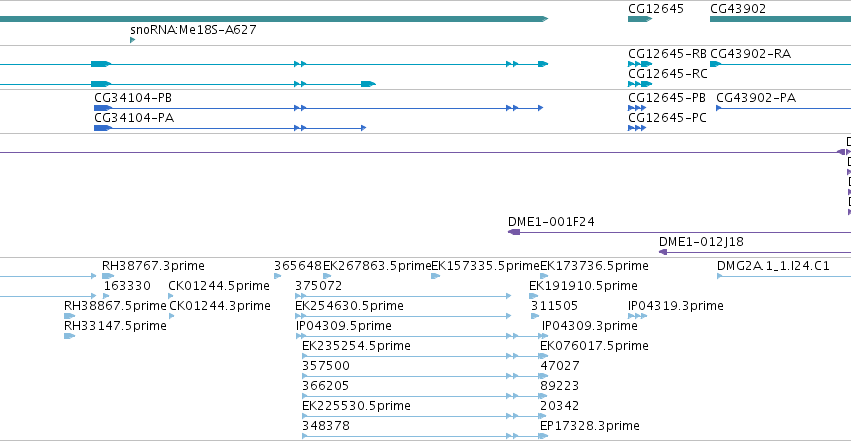The height and width of the screenshot is (441, 851).
Task: Select transcript CG12645-RC
Action: pyautogui.click(x=668, y=74)
